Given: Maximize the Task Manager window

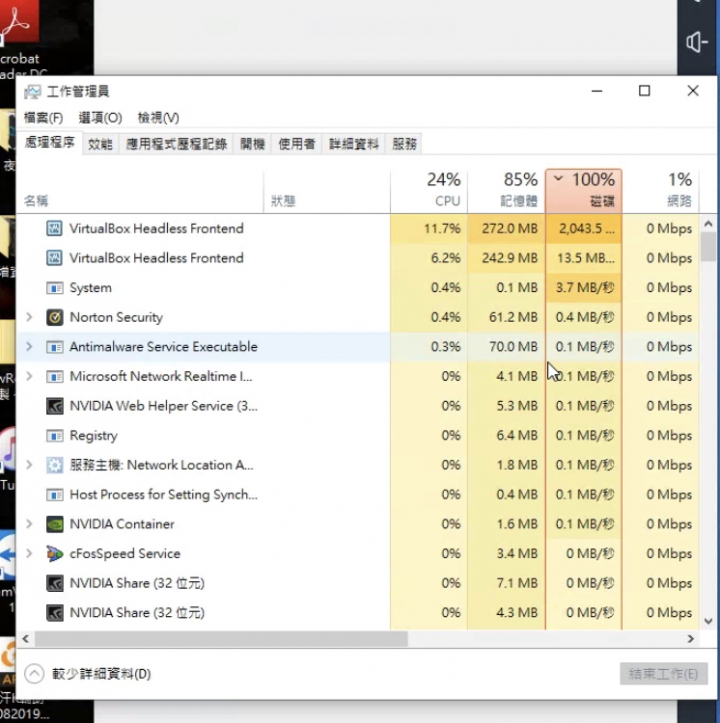Looking at the screenshot, I should [644, 91].
